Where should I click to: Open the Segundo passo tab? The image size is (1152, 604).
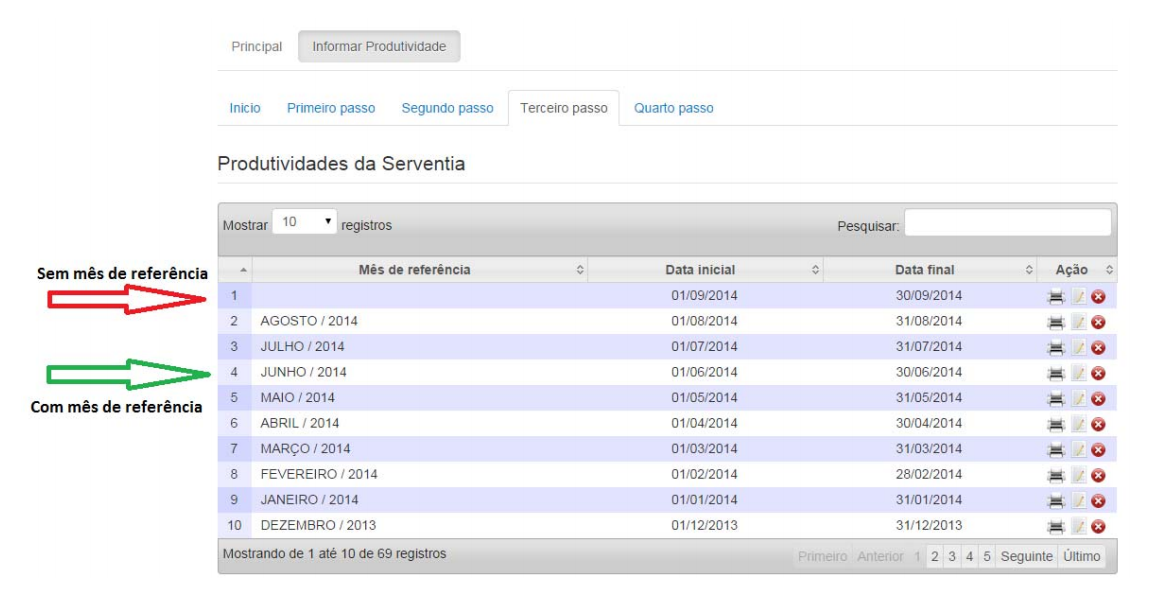[447, 108]
